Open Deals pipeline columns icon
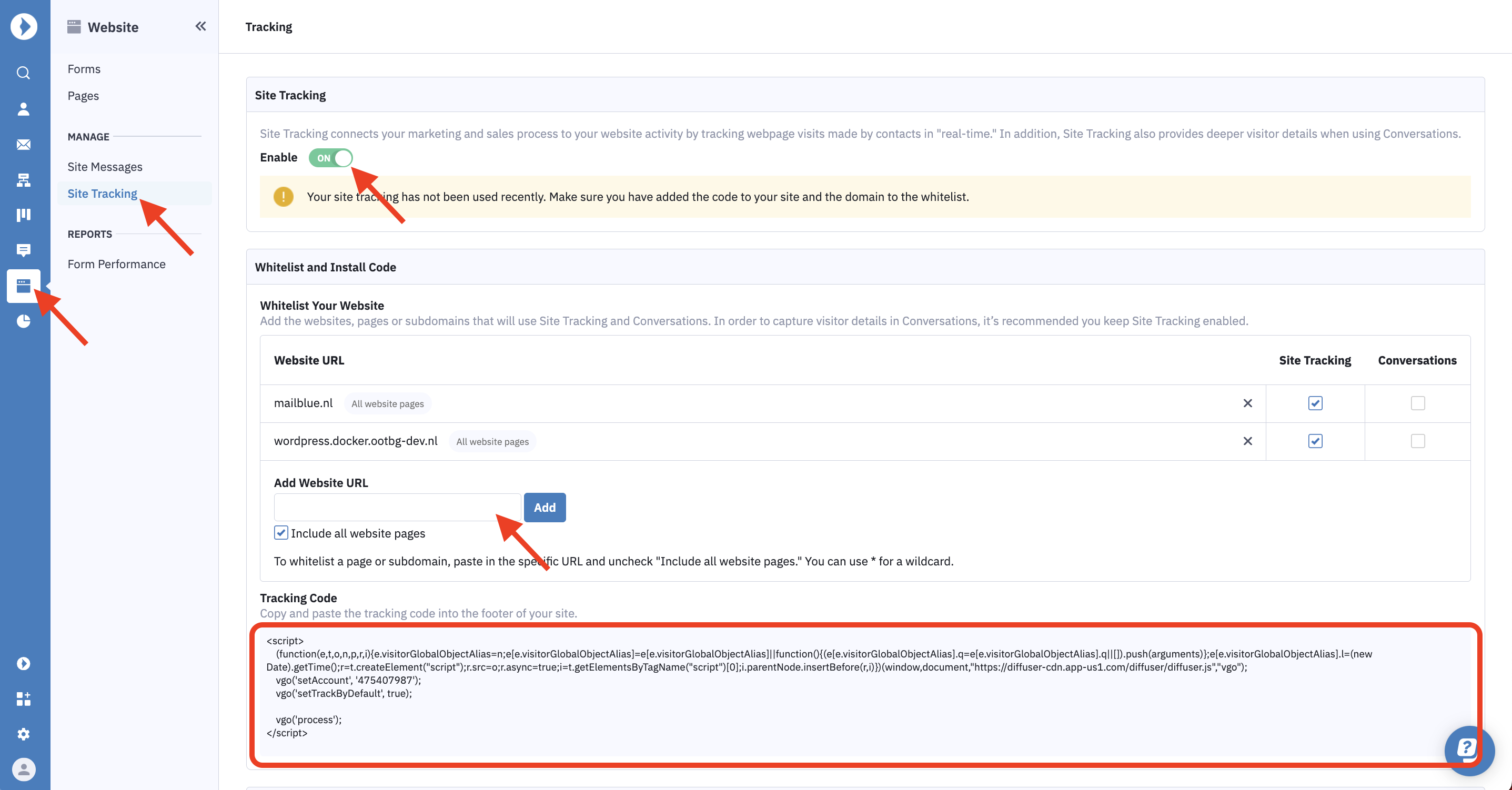The image size is (1512, 790). 24,215
